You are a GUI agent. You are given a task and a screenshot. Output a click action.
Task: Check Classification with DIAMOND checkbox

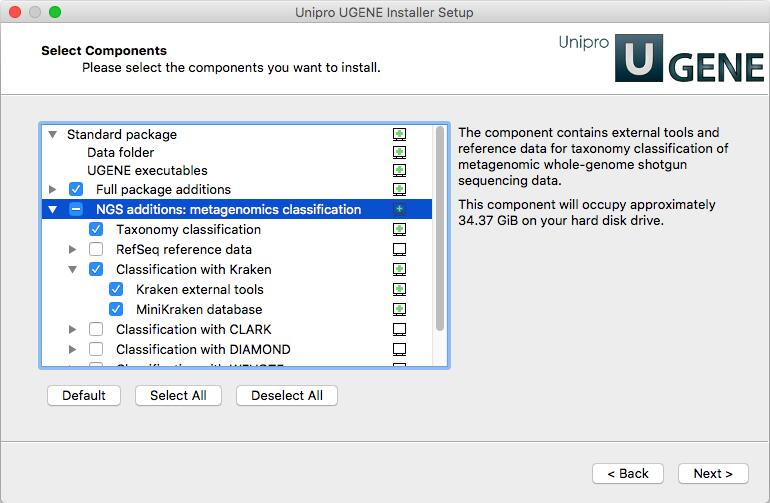pyautogui.click(x=96, y=349)
